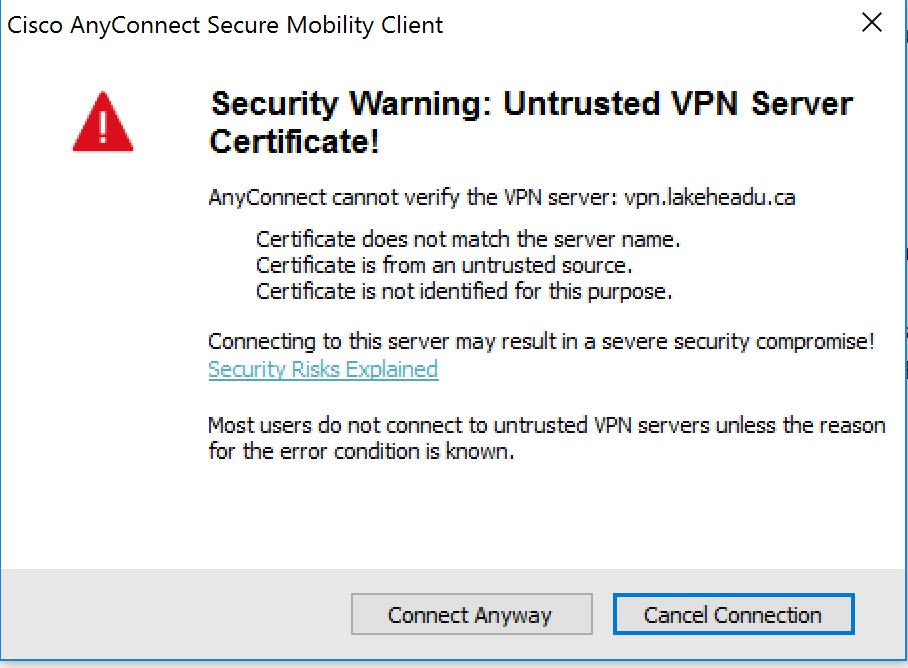Click the 'Most users do not connect' line

[546, 425]
